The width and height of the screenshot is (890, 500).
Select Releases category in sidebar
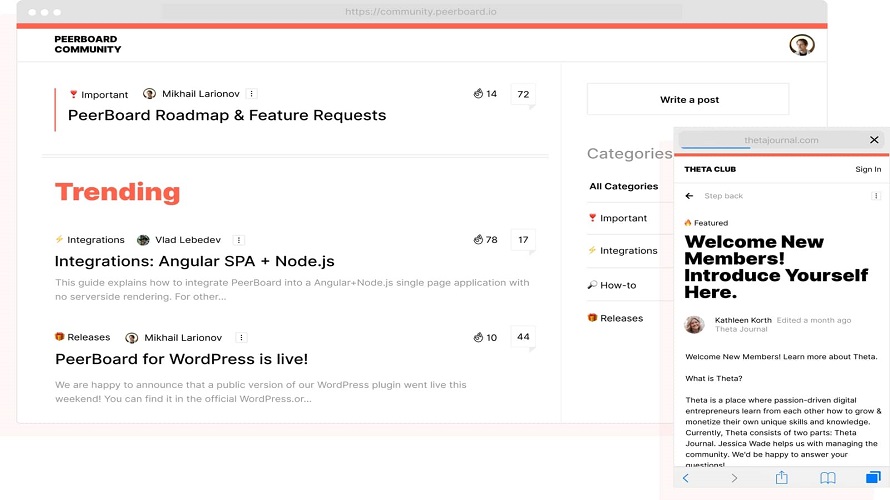coord(615,318)
